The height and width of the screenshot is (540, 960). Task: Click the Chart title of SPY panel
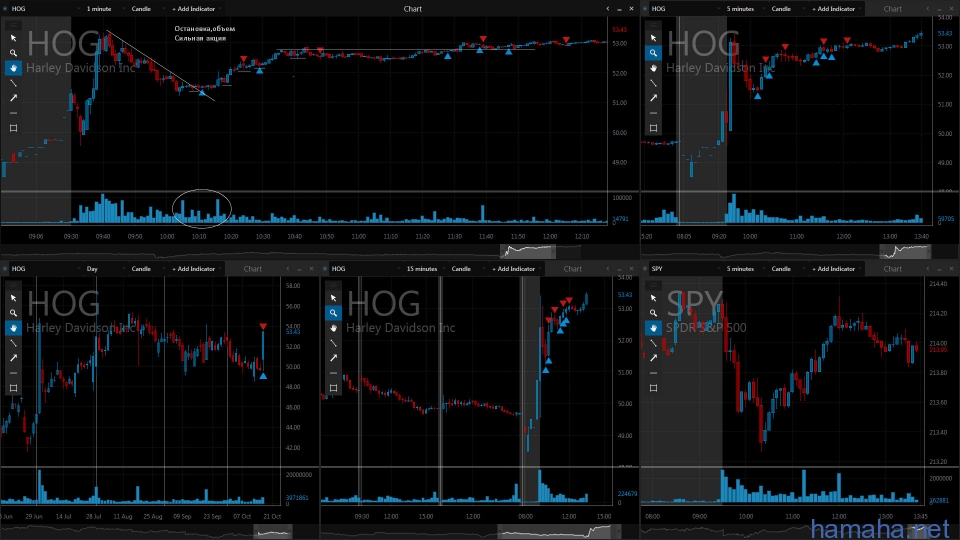(893, 269)
